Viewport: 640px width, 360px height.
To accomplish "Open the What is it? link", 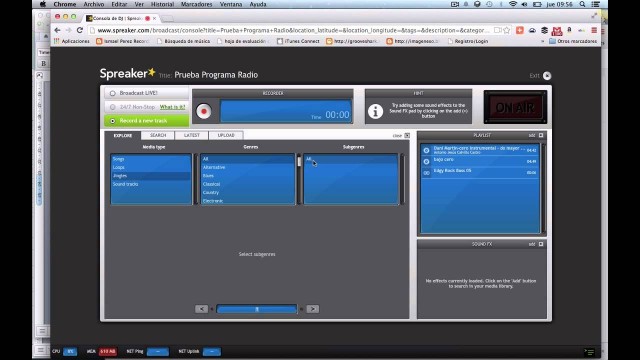I will click(x=172, y=107).
